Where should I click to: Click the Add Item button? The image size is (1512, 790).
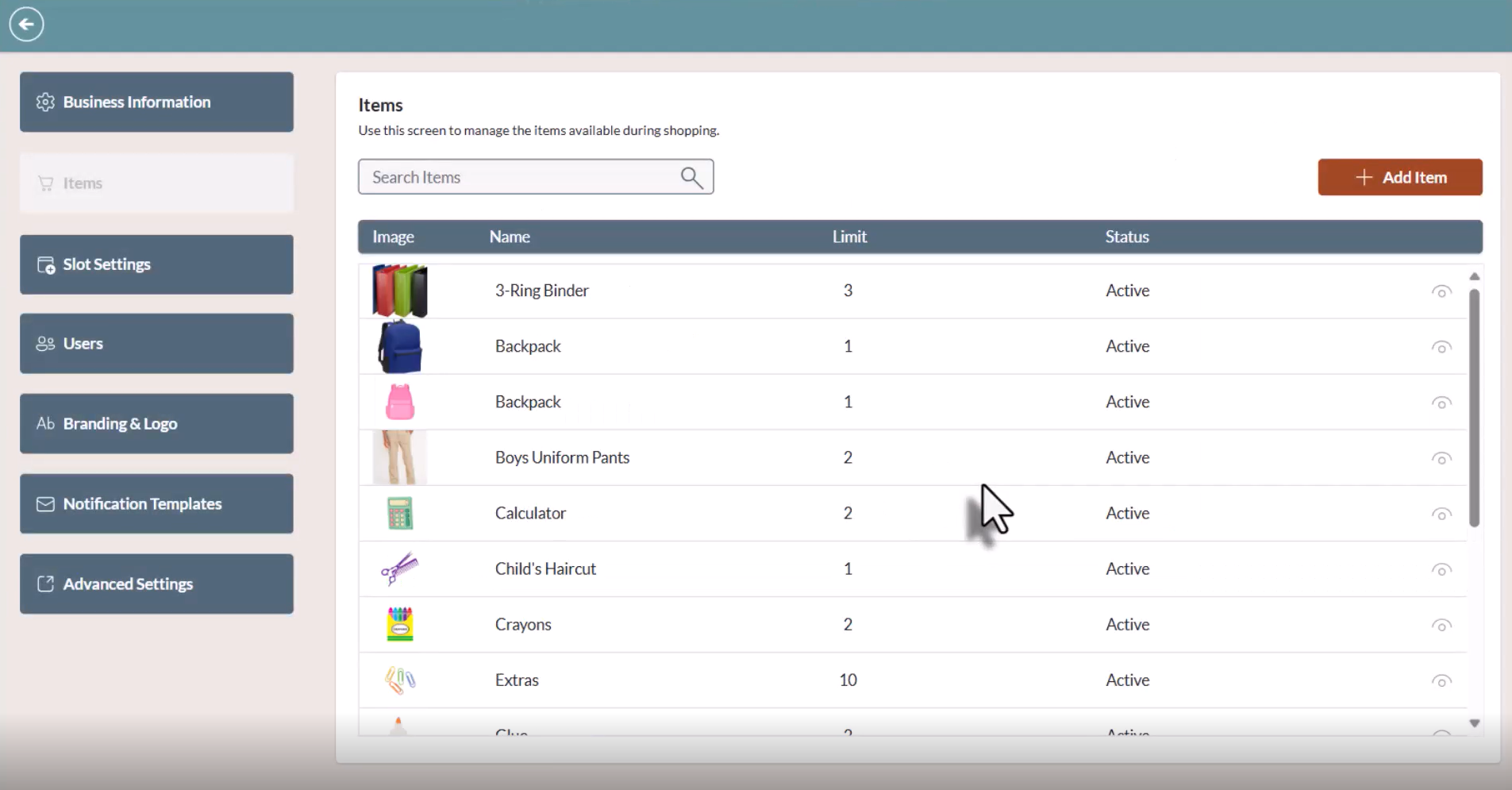point(1399,177)
